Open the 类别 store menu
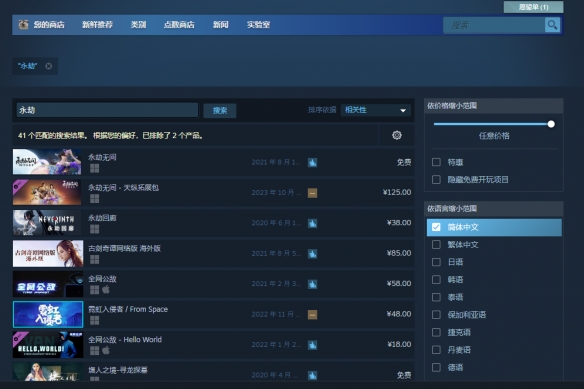The height and width of the screenshot is (389, 584). click(138, 25)
